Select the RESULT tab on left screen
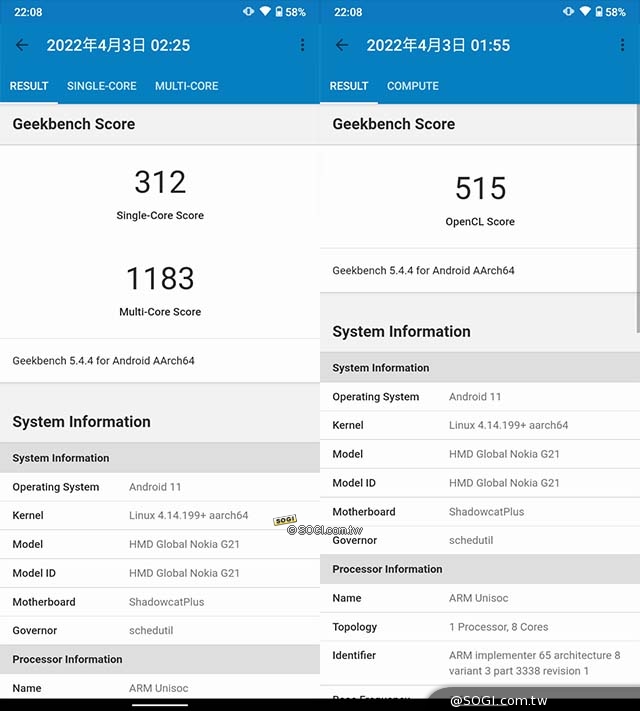The height and width of the screenshot is (711, 640). pos(29,86)
